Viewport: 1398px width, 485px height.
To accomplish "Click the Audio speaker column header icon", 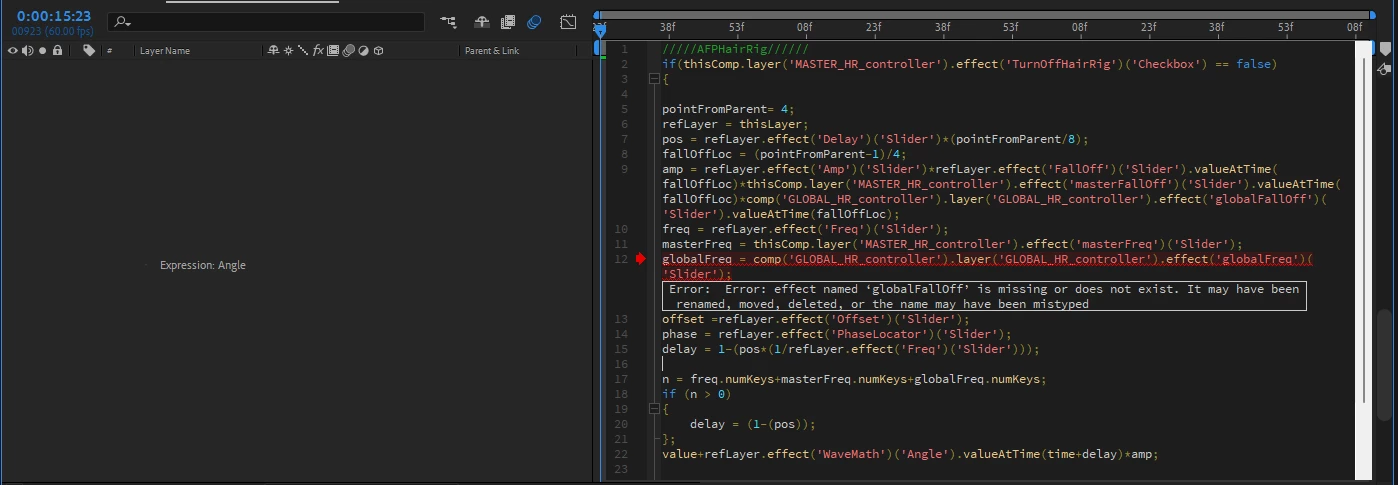I will pos(28,50).
